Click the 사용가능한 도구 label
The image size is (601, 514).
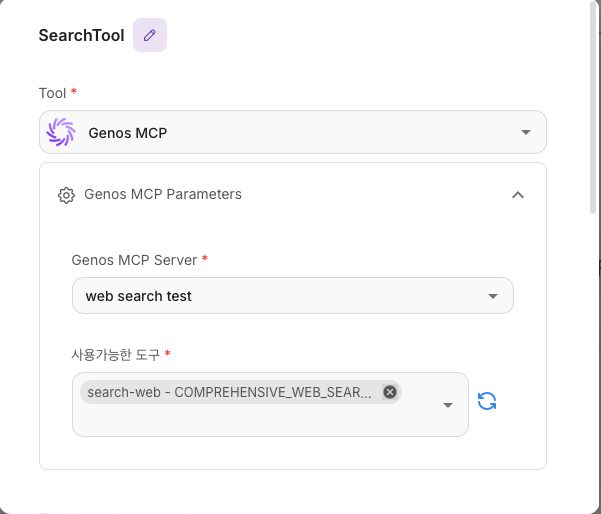click(115, 354)
